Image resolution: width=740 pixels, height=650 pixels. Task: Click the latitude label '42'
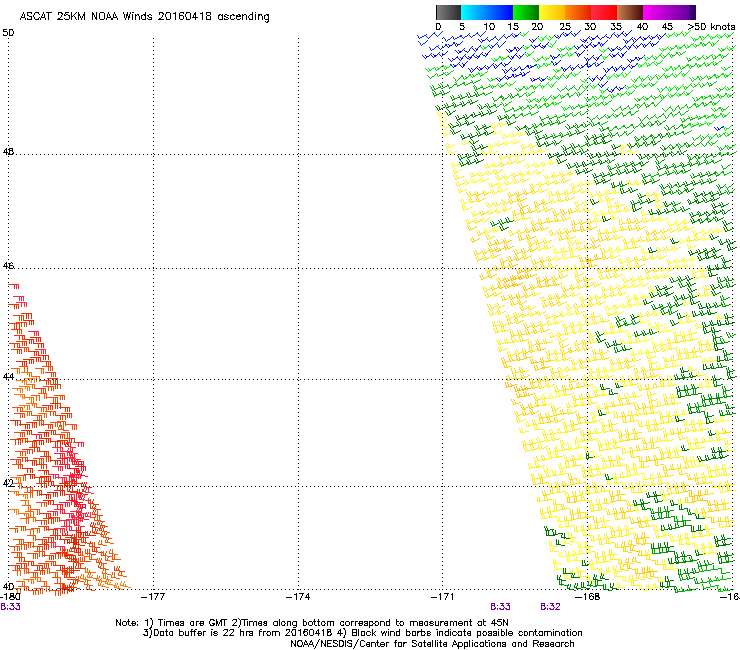8,483
